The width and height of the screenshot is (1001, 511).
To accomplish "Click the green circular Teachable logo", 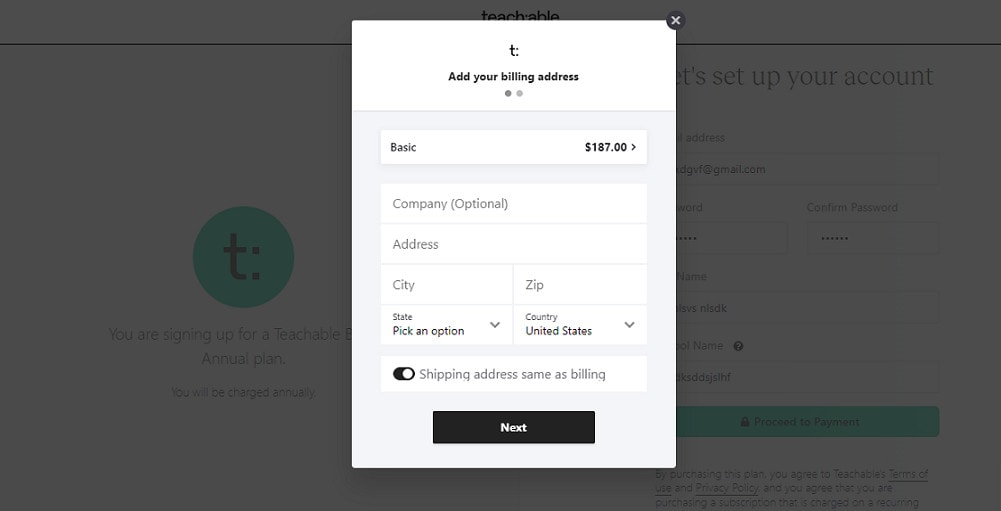I will pyautogui.click(x=243, y=257).
